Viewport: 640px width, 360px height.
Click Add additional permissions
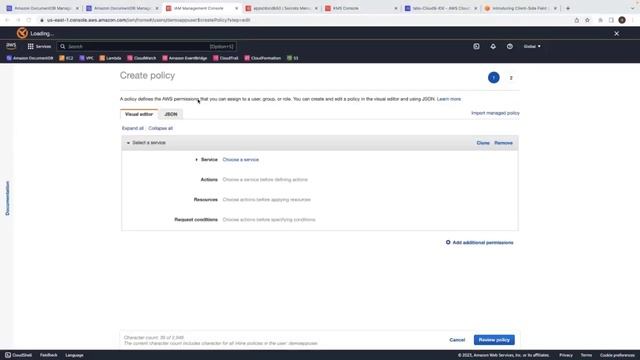tap(480, 242)
